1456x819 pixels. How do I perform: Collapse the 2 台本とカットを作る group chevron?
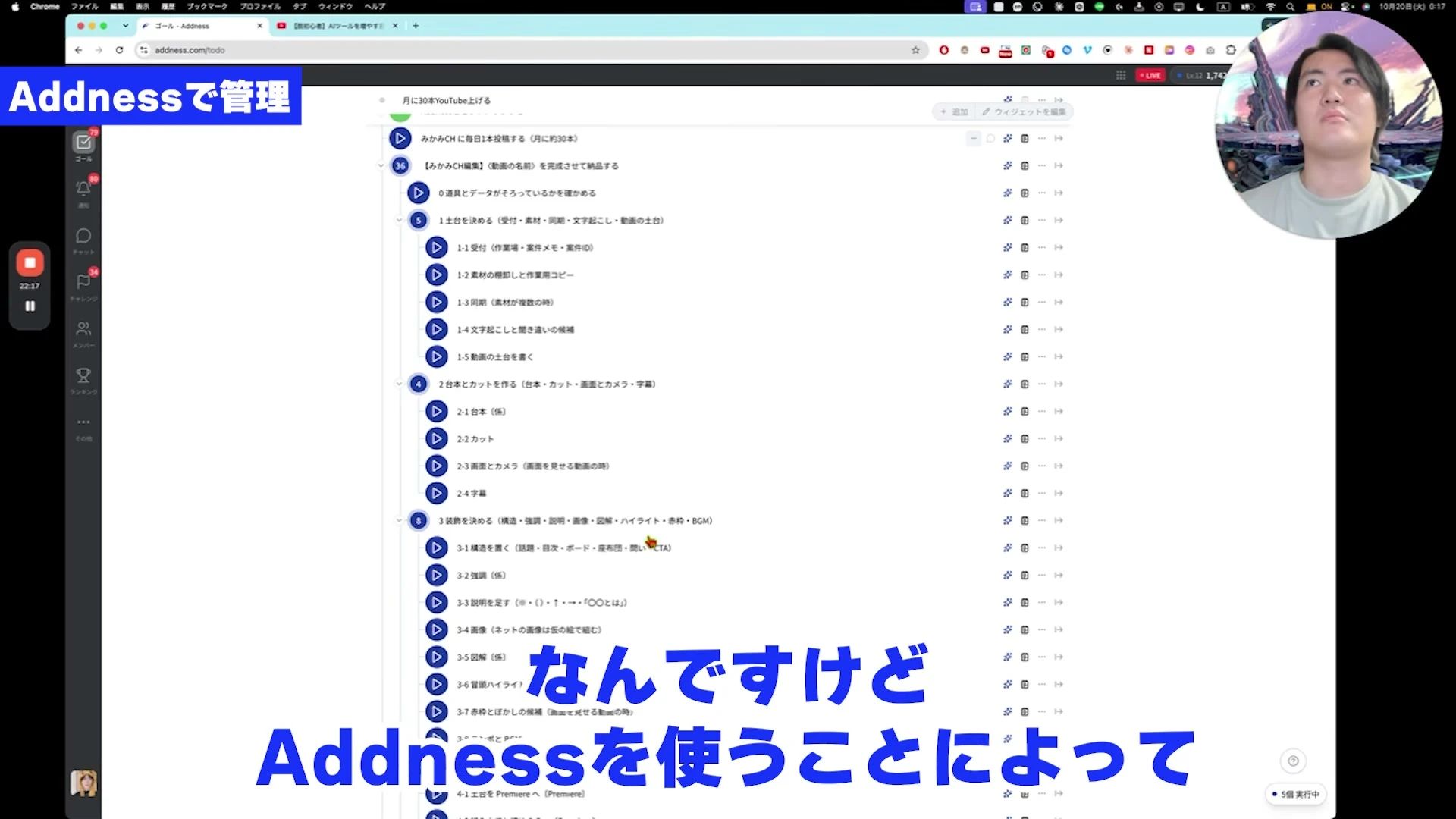pos(400,384)
